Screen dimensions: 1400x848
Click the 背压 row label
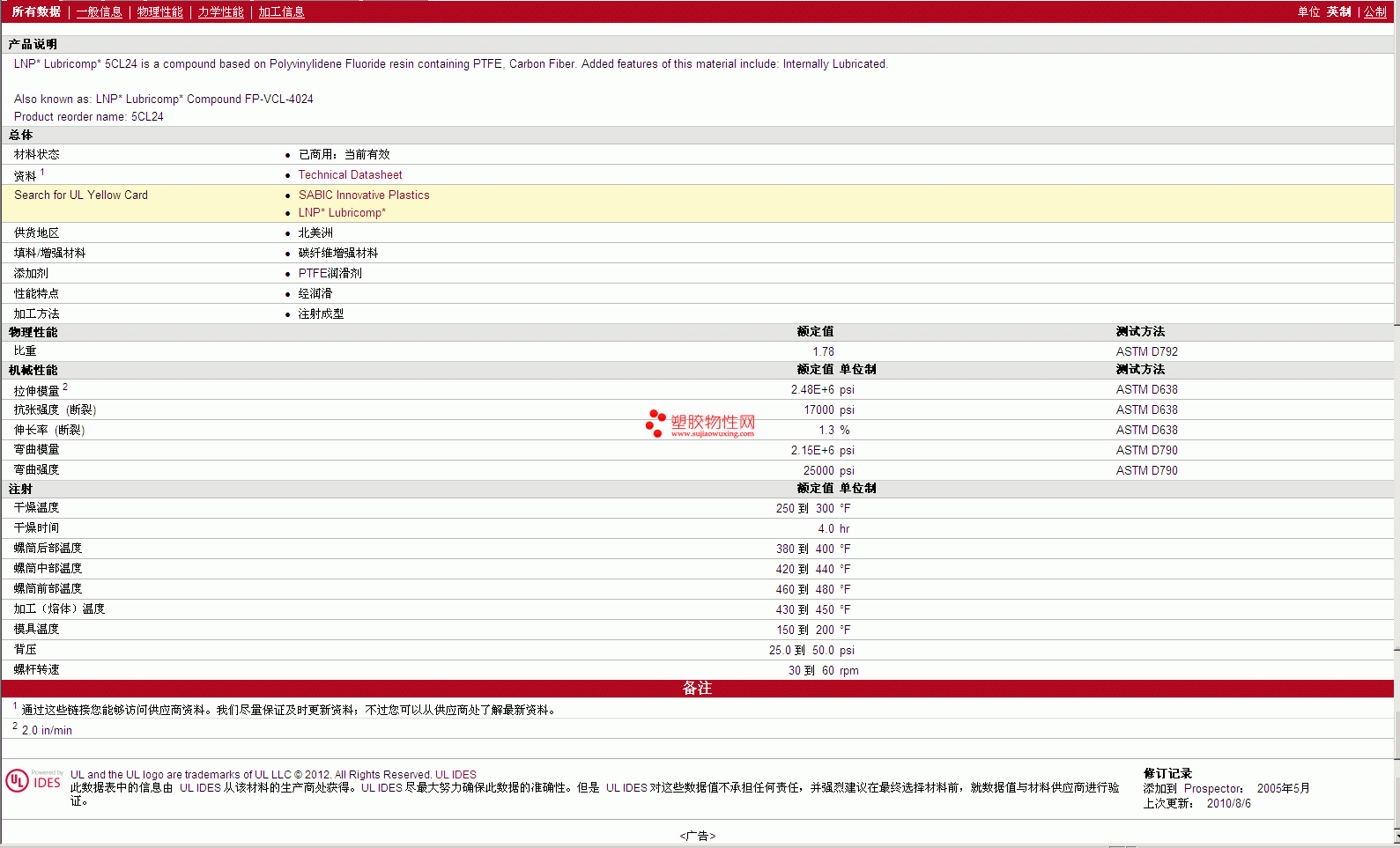pyautogui.click(x=26, y=650)
